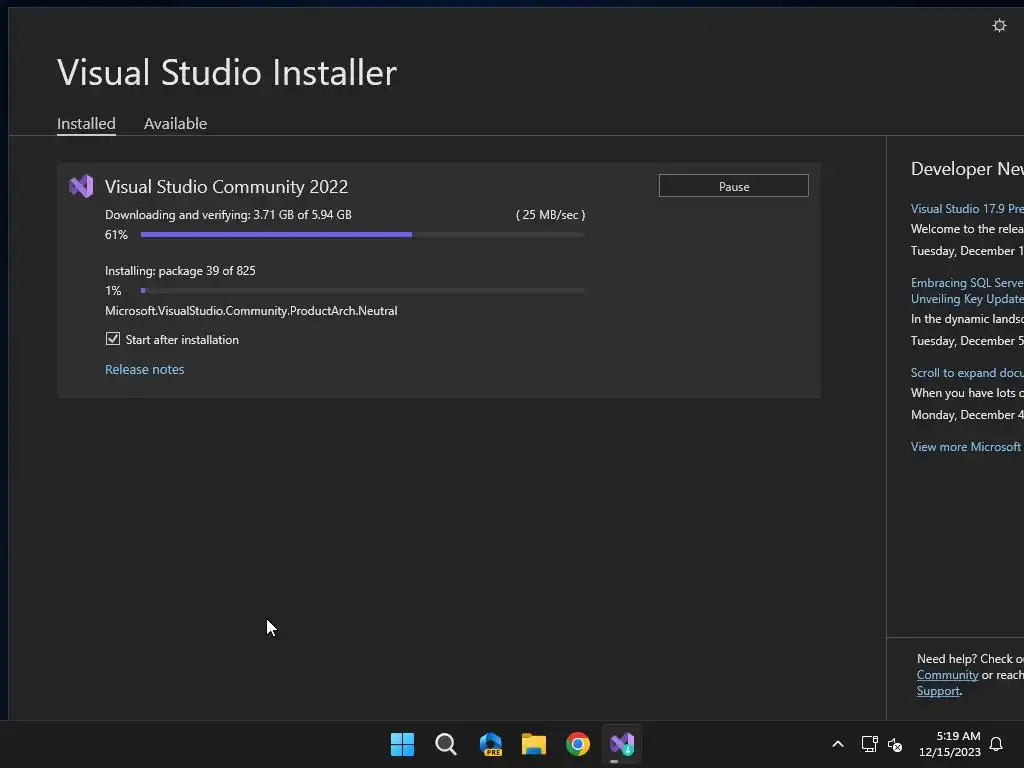
Task: Open the notifications bell
Action: tap(996, 744)
